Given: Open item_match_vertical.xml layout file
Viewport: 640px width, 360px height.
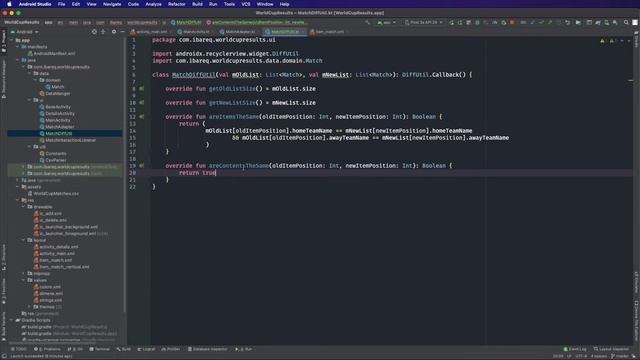Looking at the screenshot, I should click(x=61, y=267).
